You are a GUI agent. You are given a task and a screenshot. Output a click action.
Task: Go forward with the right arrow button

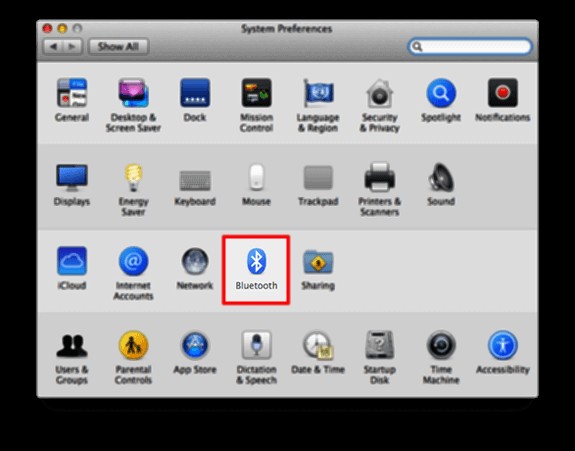tap(73, 47)
